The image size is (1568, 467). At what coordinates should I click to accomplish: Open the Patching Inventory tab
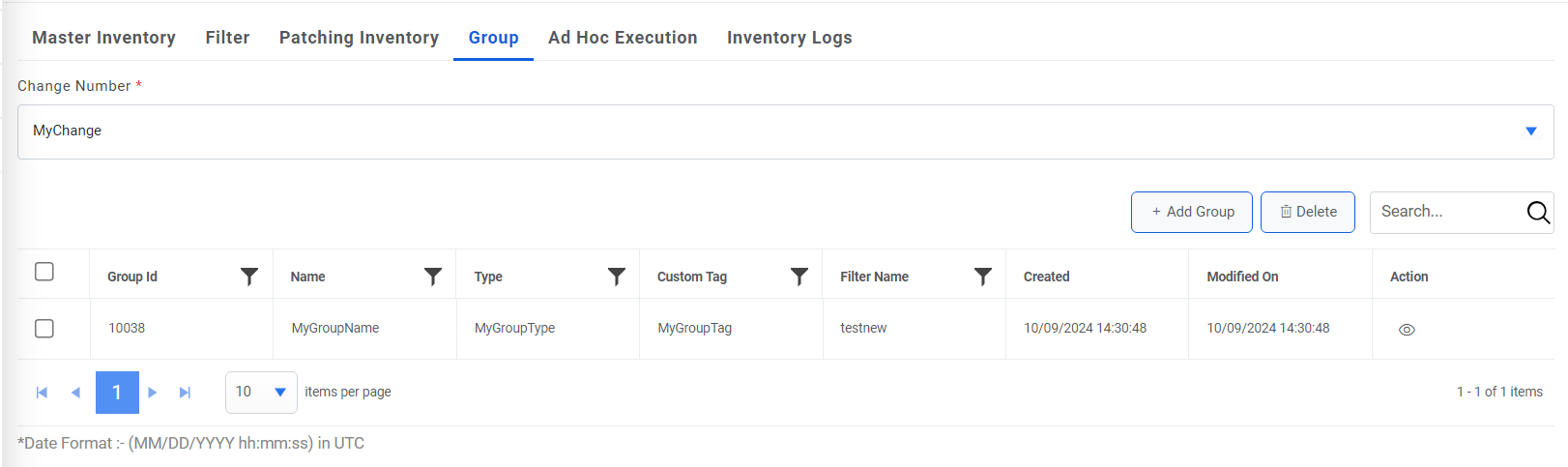click(x=359, y=38)
